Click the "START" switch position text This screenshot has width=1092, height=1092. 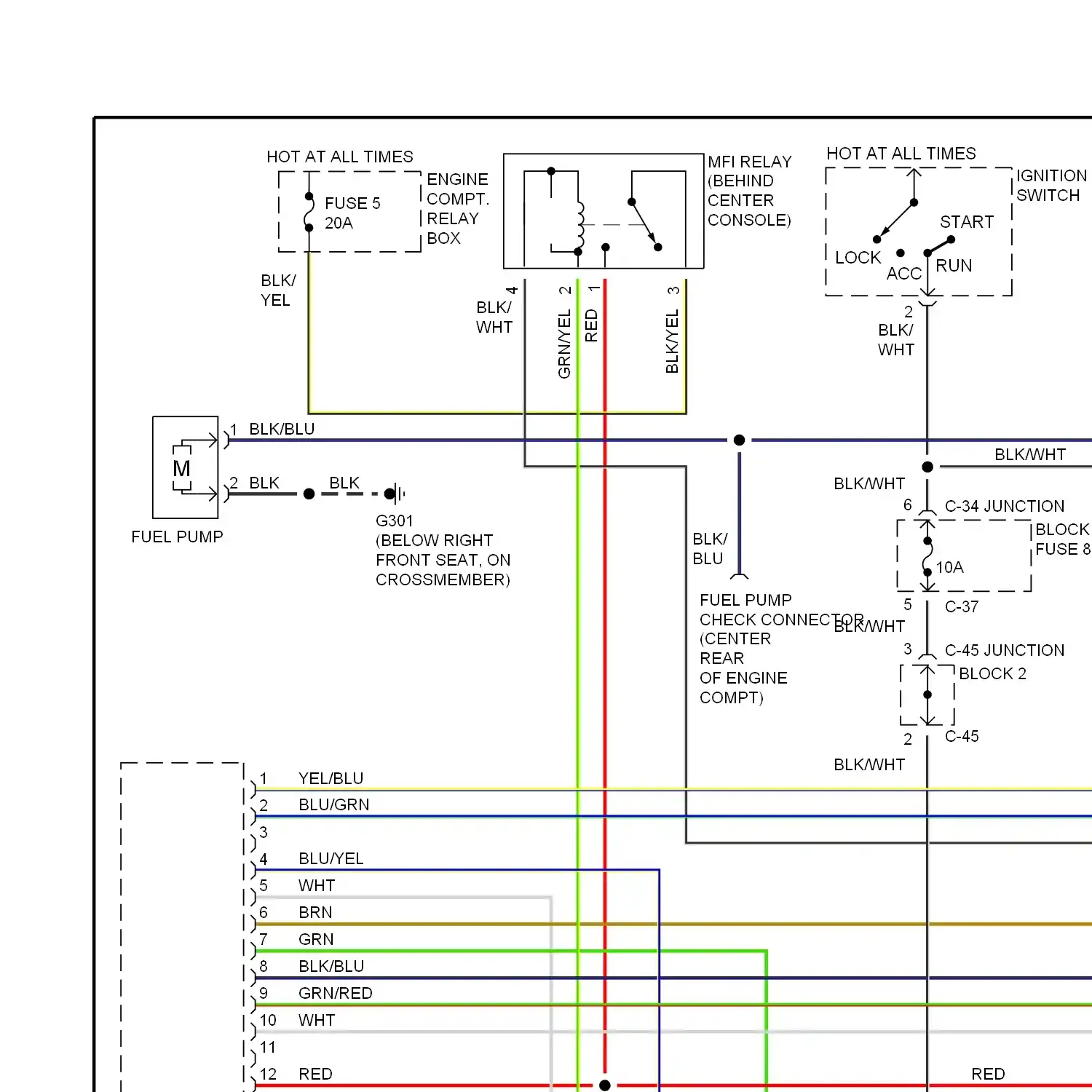pos(966,222)
